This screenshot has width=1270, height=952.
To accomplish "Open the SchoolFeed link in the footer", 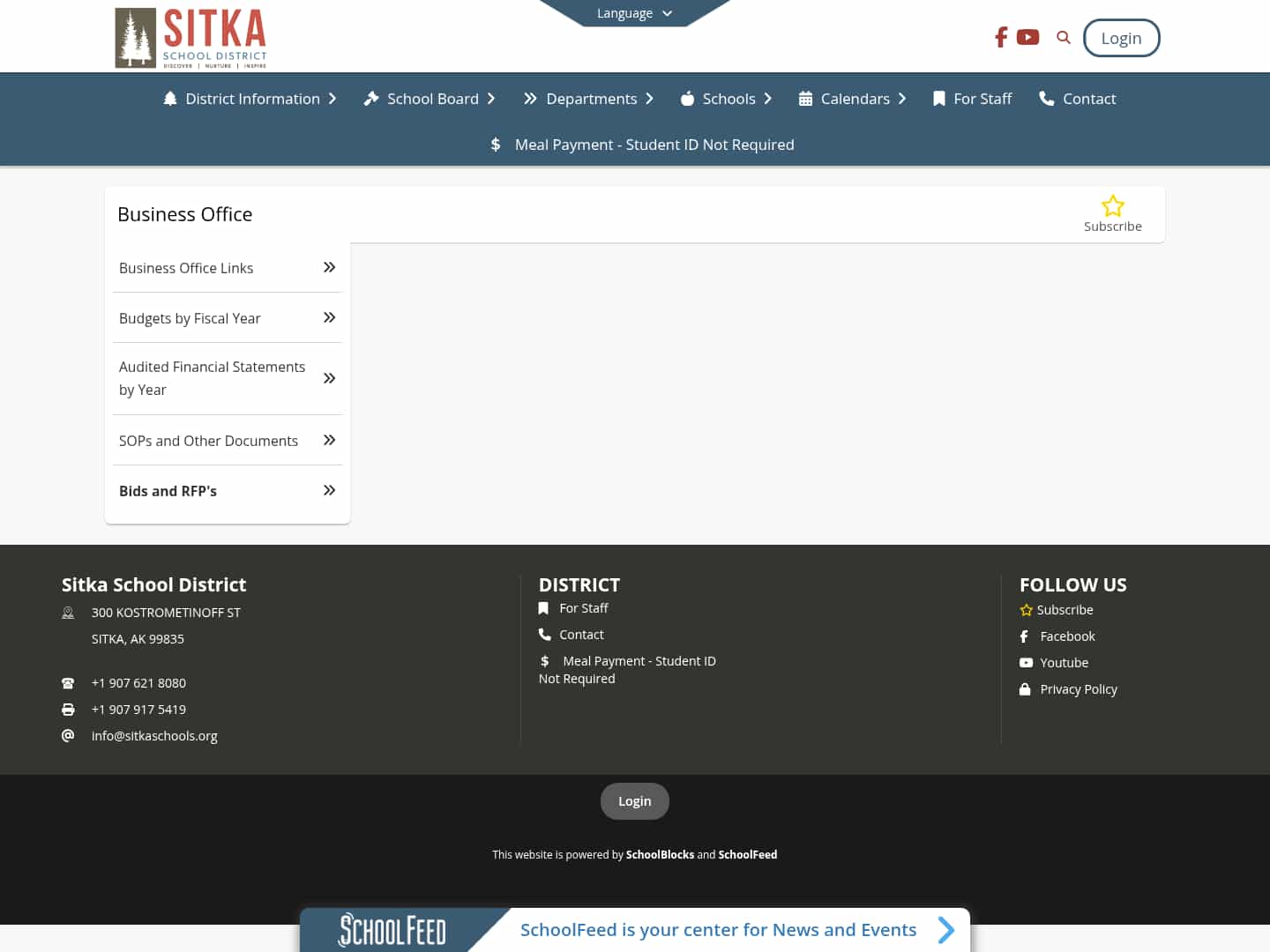I will point(747,854).
